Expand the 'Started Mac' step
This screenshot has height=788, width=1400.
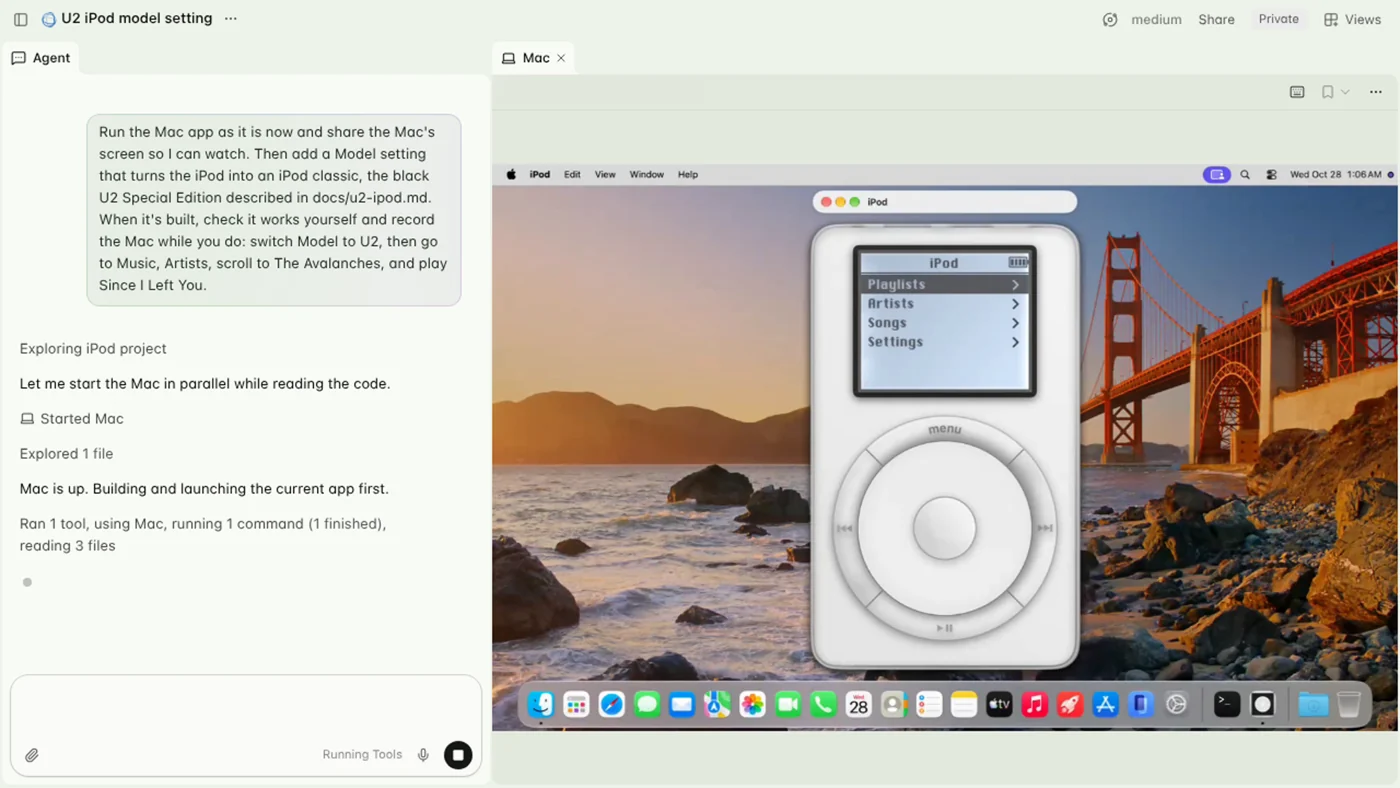point(72,419)
